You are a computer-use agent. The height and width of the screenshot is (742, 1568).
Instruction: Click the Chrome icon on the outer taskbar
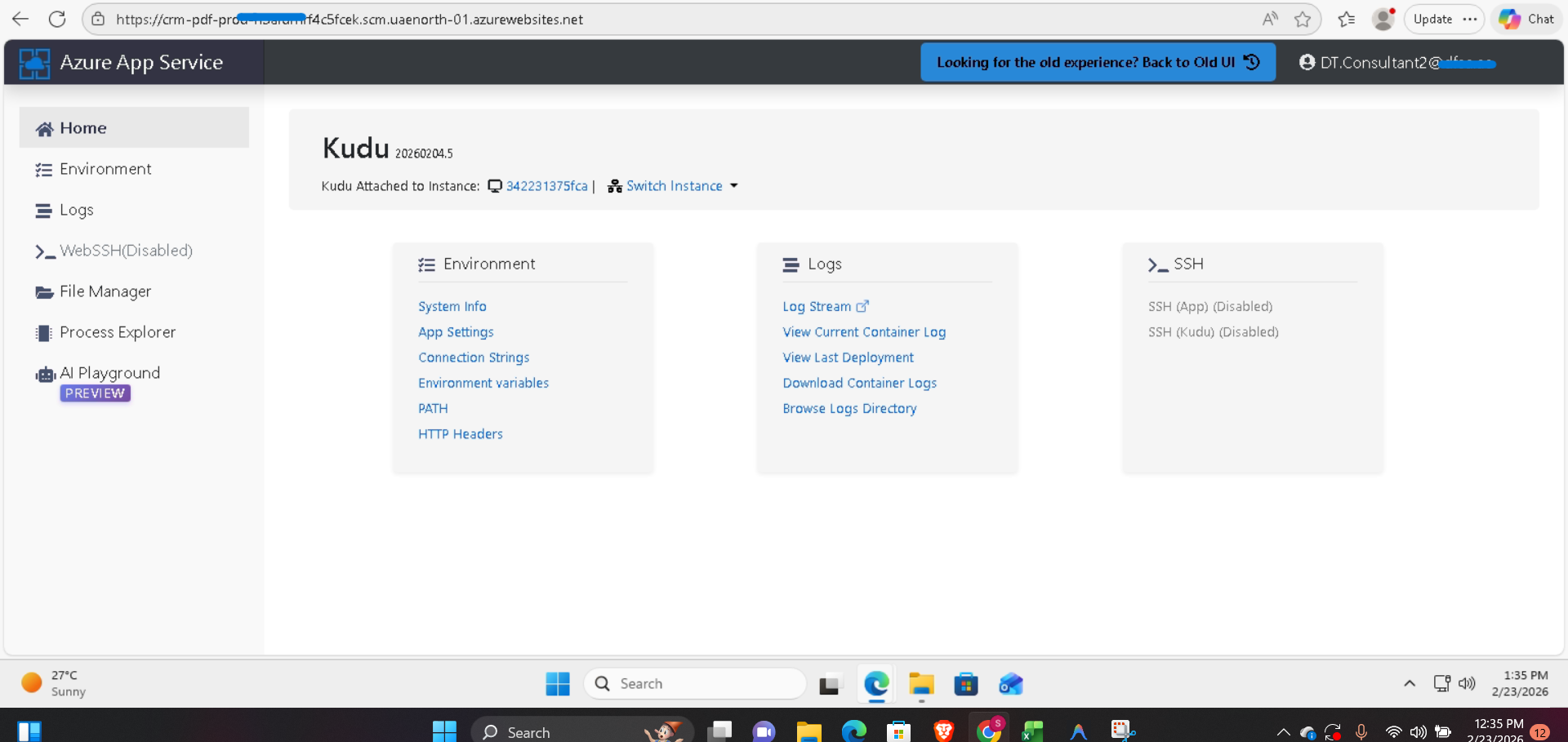click(989, 731)
